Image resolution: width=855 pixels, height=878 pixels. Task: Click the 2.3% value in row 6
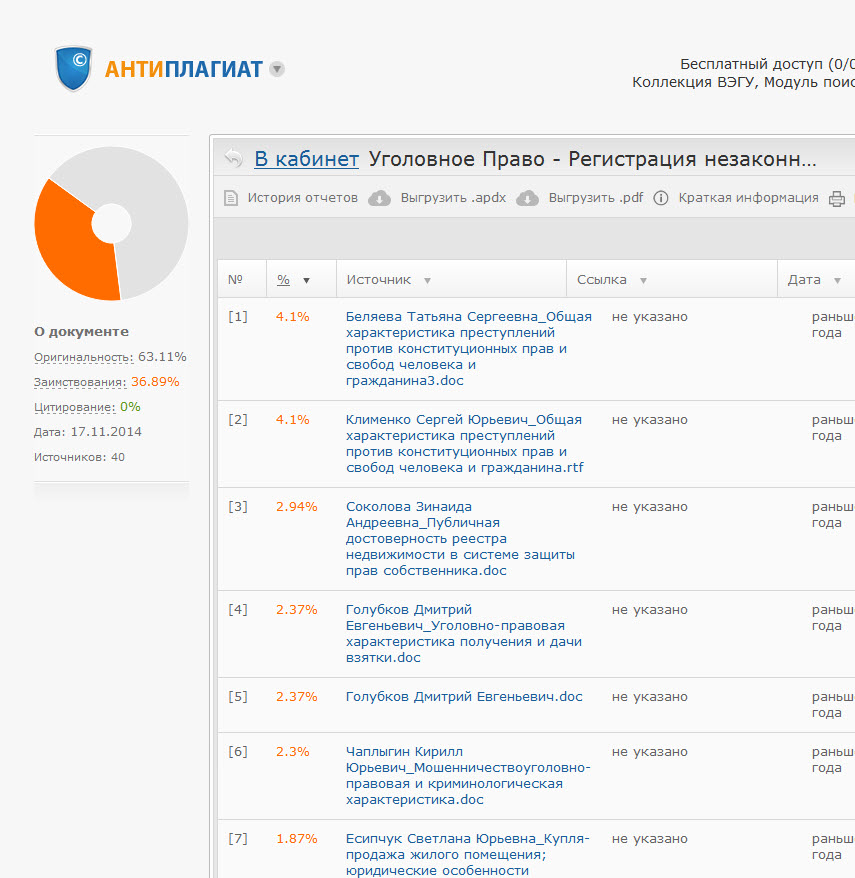coord(292,751)
